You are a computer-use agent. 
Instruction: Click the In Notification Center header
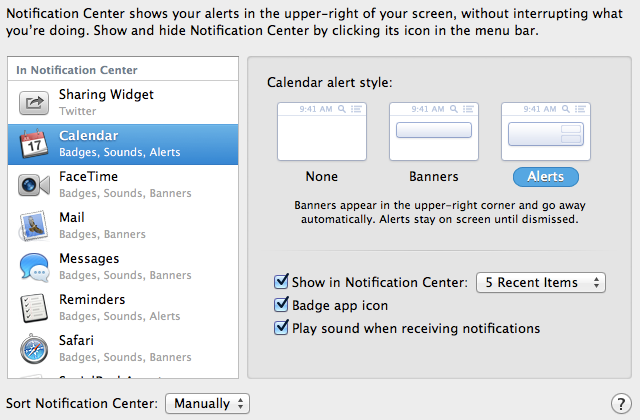(x=77, y=70)
